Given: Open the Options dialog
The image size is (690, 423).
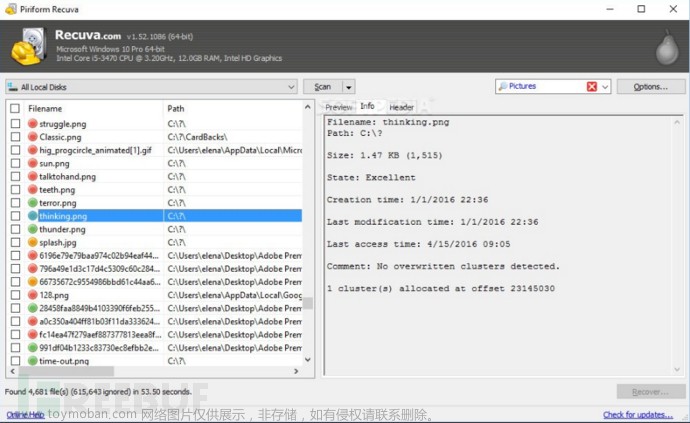Looking at the screenshot, I should click(x=651, y=87).
